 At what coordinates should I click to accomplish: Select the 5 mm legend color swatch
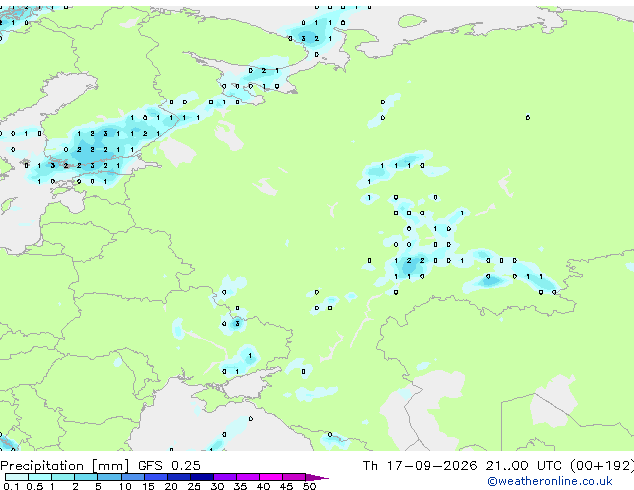pyautogui.click(x=109, y=477)
